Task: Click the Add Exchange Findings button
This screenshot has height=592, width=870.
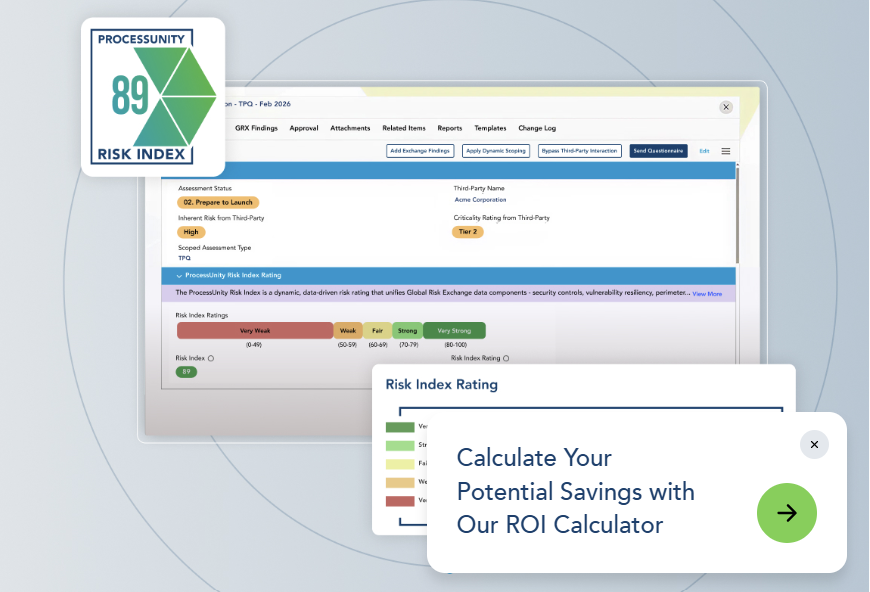Action: tap(420, 151)
